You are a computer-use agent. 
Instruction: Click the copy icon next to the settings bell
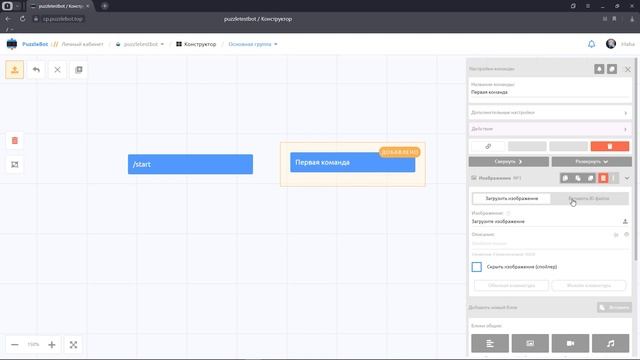pos(612,69)
